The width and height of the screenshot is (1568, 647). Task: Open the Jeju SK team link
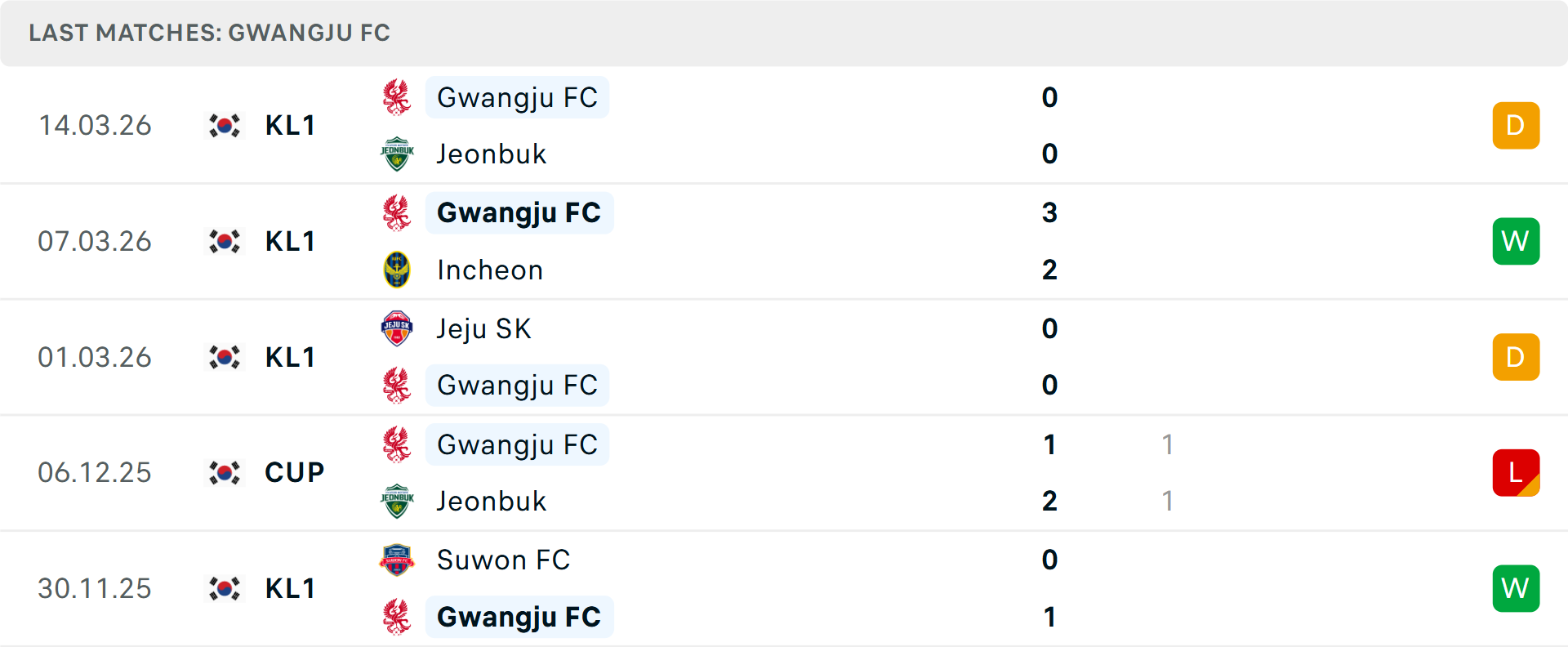coord(483,328)
